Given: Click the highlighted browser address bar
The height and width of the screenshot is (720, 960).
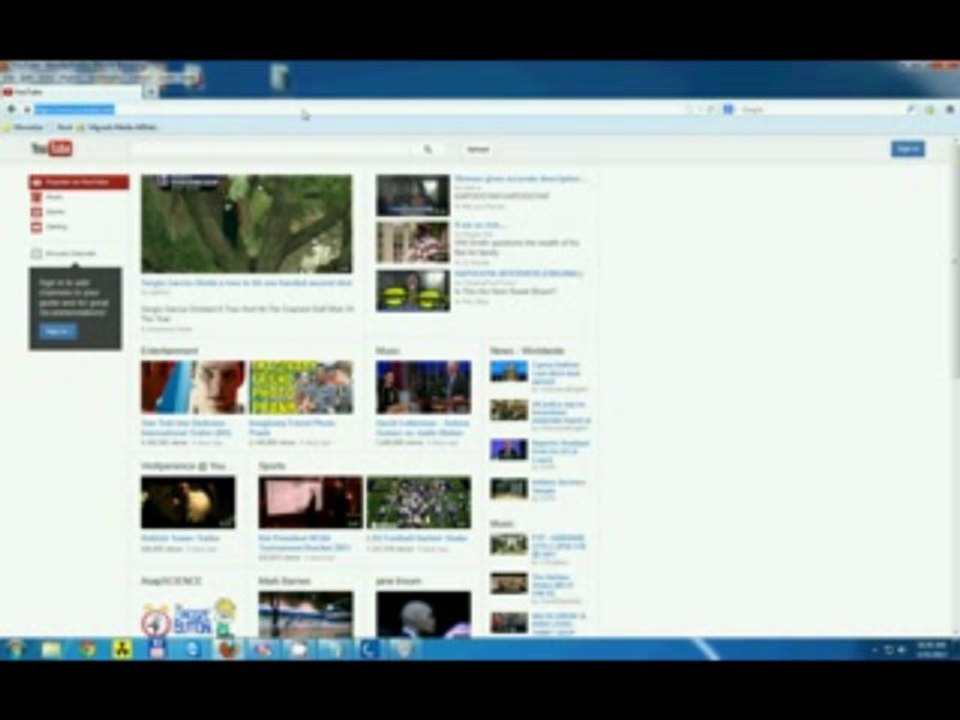Looking at the screenshot, I should 355,110.
